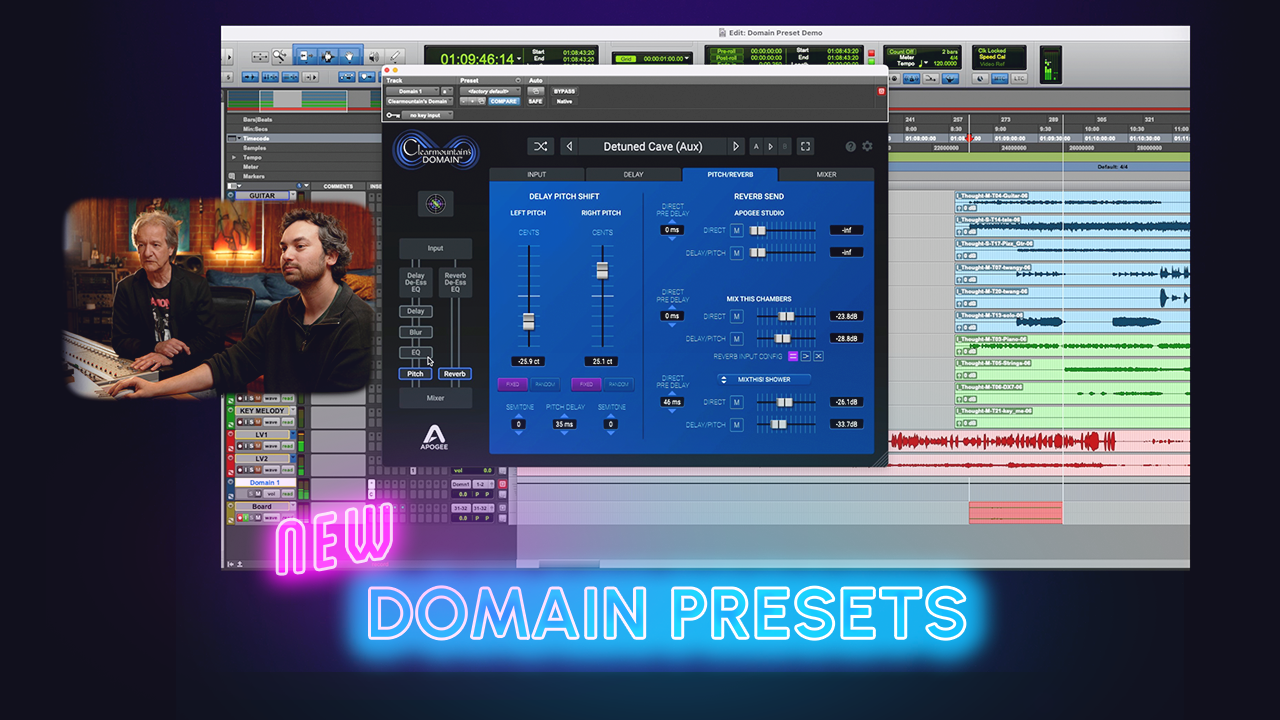Select the Pro Tools Grabber hand tool

pos(351,57)
